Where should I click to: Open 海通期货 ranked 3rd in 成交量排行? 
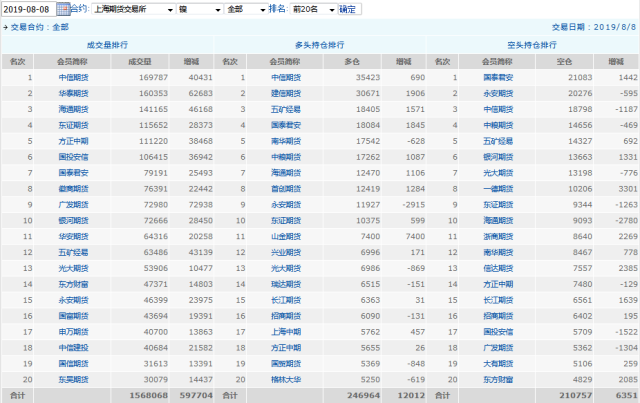coord(73,109)
